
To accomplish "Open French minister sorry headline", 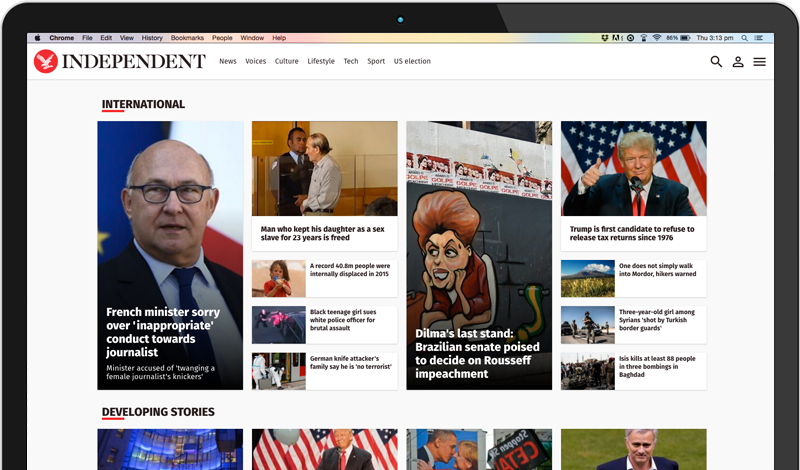I will coord(163,332).
